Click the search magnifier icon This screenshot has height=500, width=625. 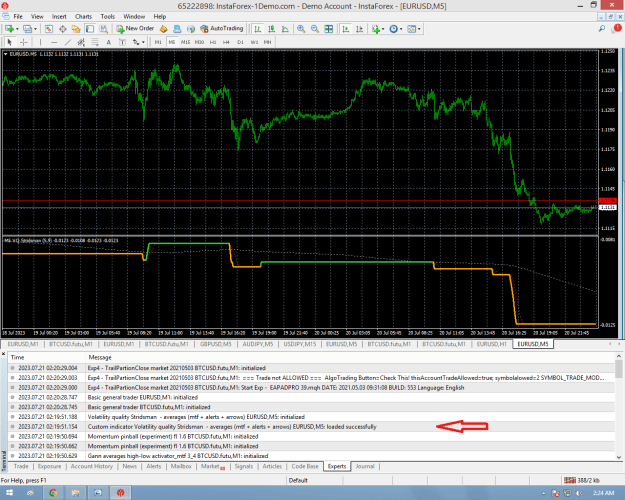pyautogui.click(x=602, y=29)
